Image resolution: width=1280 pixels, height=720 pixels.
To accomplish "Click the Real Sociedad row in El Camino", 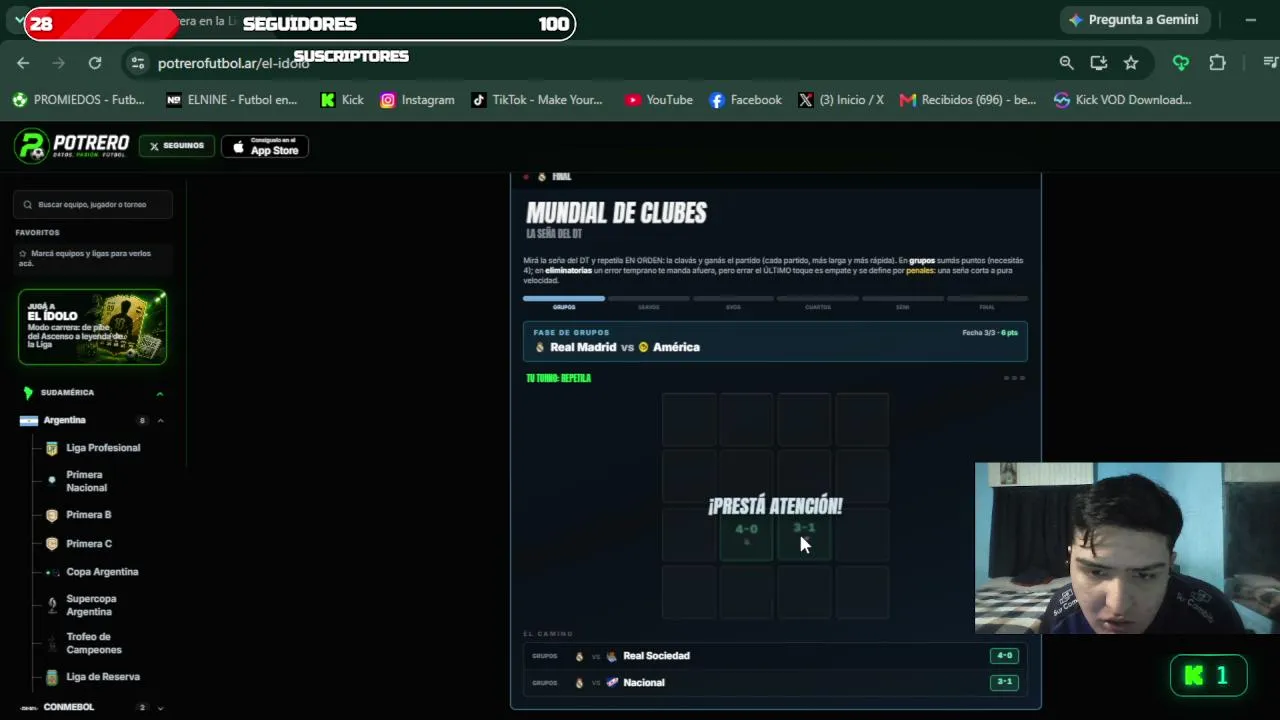I will tap(775, 656).
